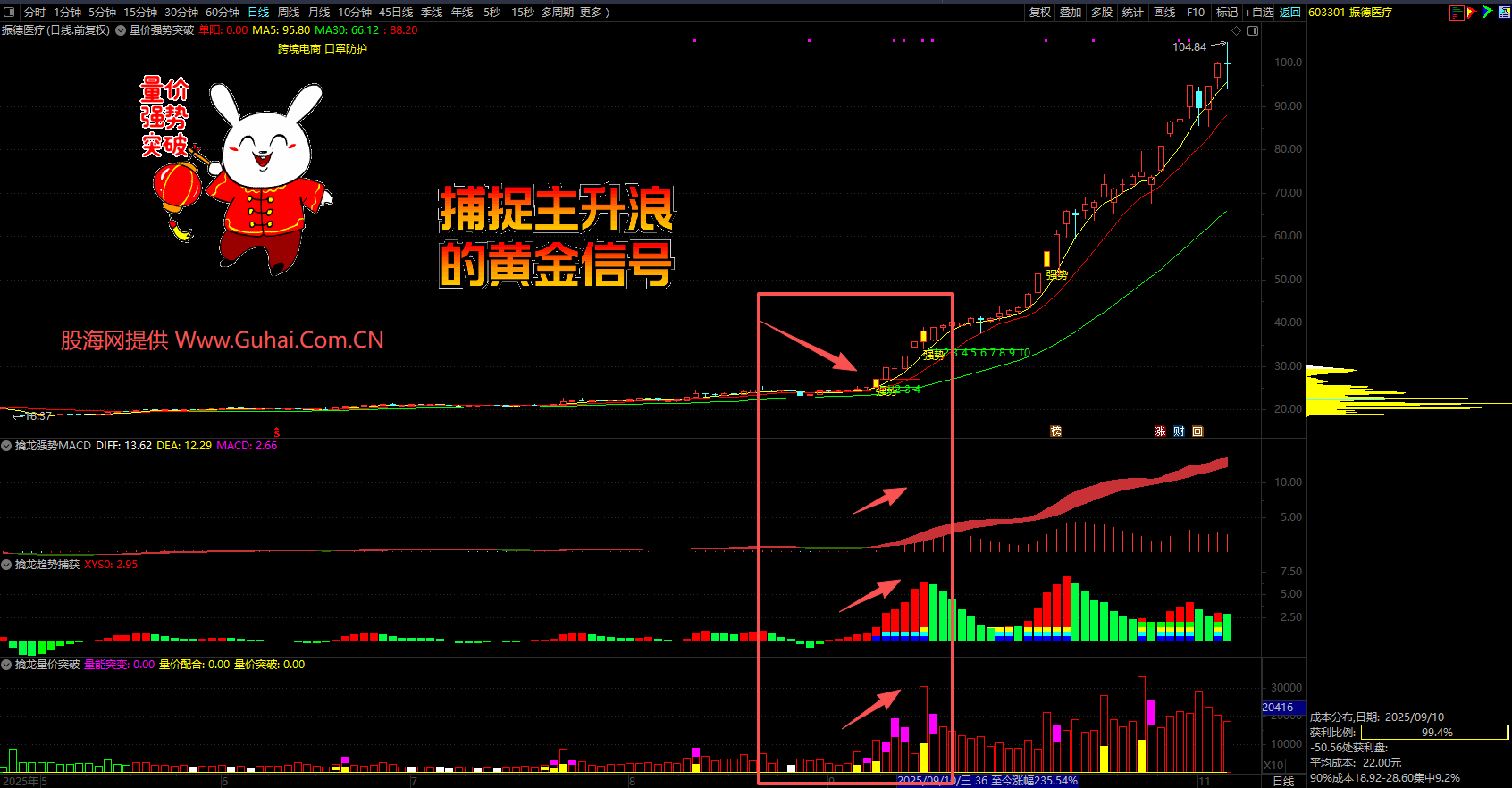Viewport: 1512px width, 788px height.
Task: Click the green arrow flag icon
Action: [x=1487, y=13]
